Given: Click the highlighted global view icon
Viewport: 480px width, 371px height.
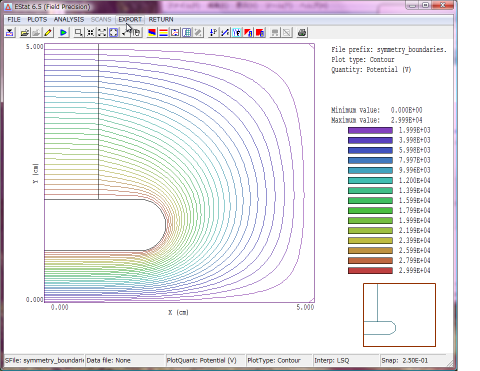Looking at the screenshot, I should 114,33.
